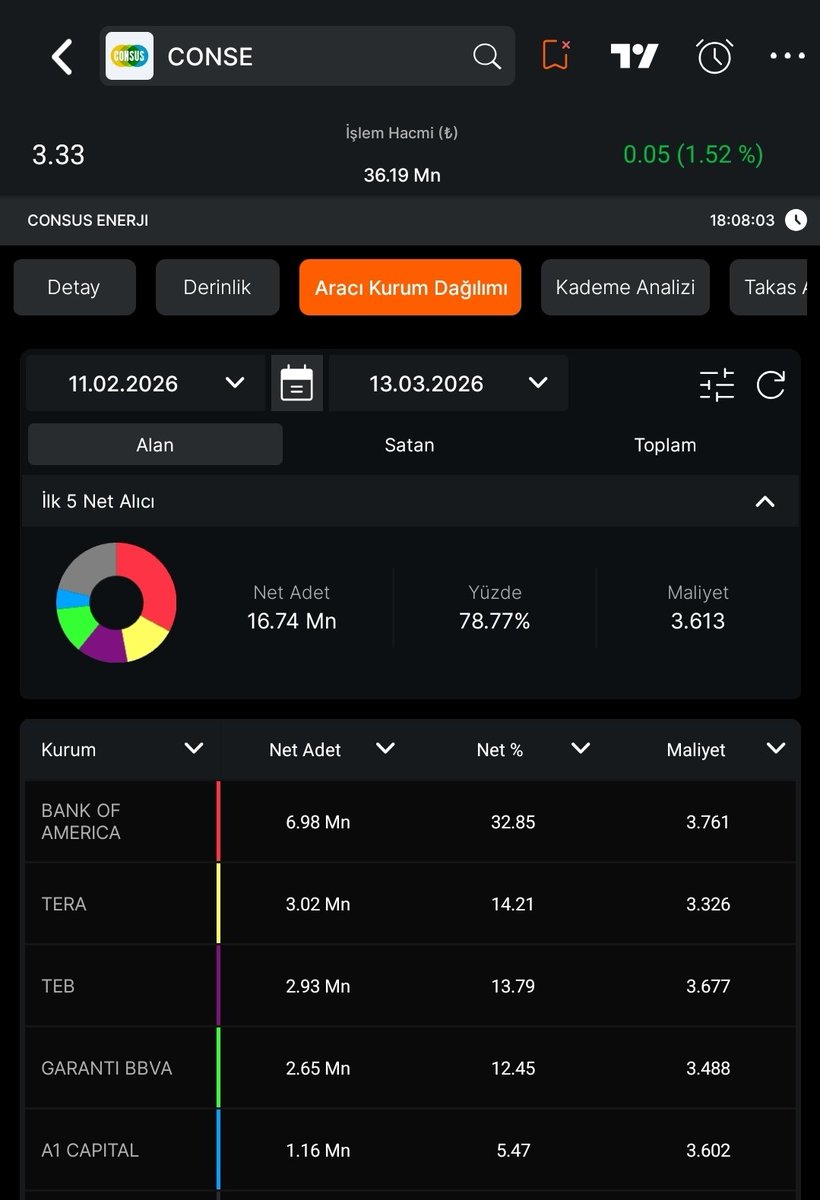Sort by the Net % column arrow
The height and width of the screenshot is (1200, 820).
click(x=580, y=748)
